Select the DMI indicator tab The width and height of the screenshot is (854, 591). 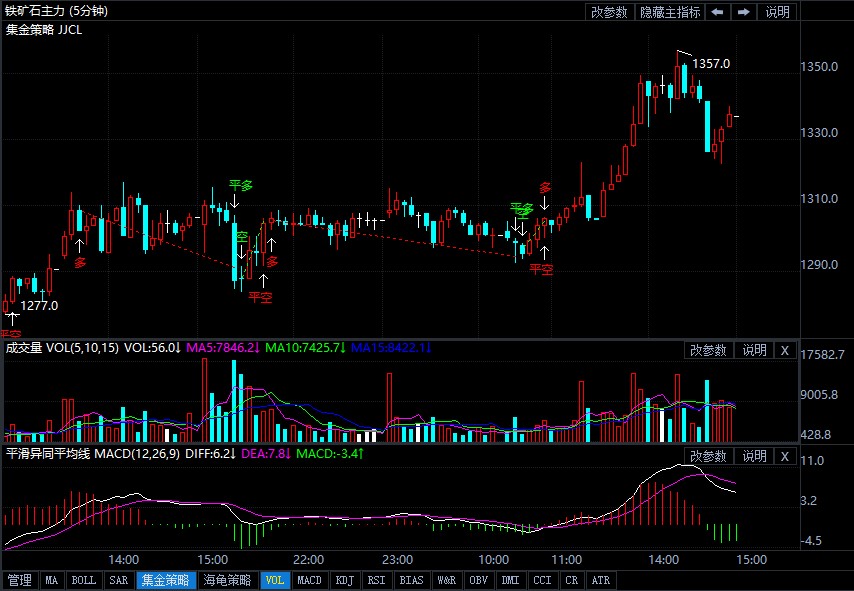coord(511,580)
